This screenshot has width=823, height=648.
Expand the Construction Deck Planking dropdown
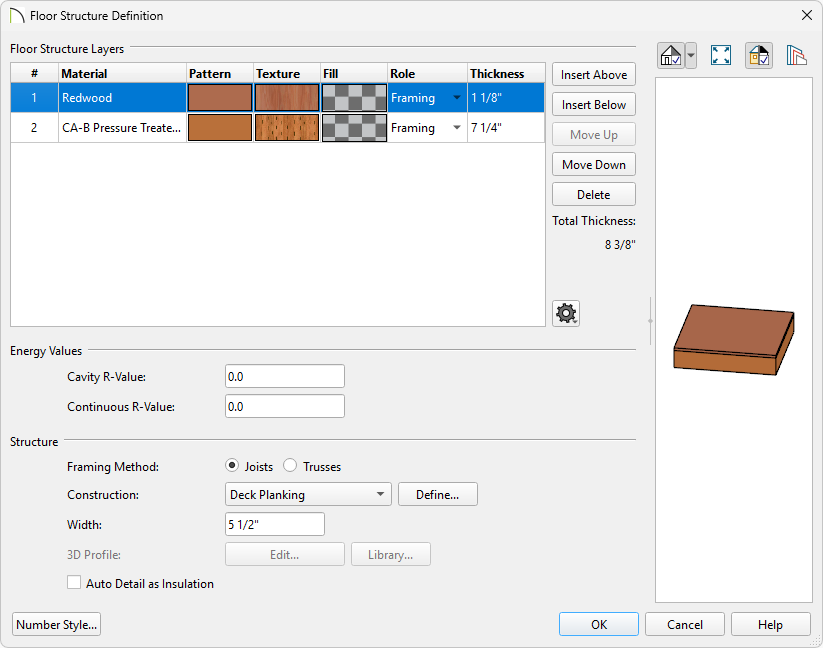[308, 494]
